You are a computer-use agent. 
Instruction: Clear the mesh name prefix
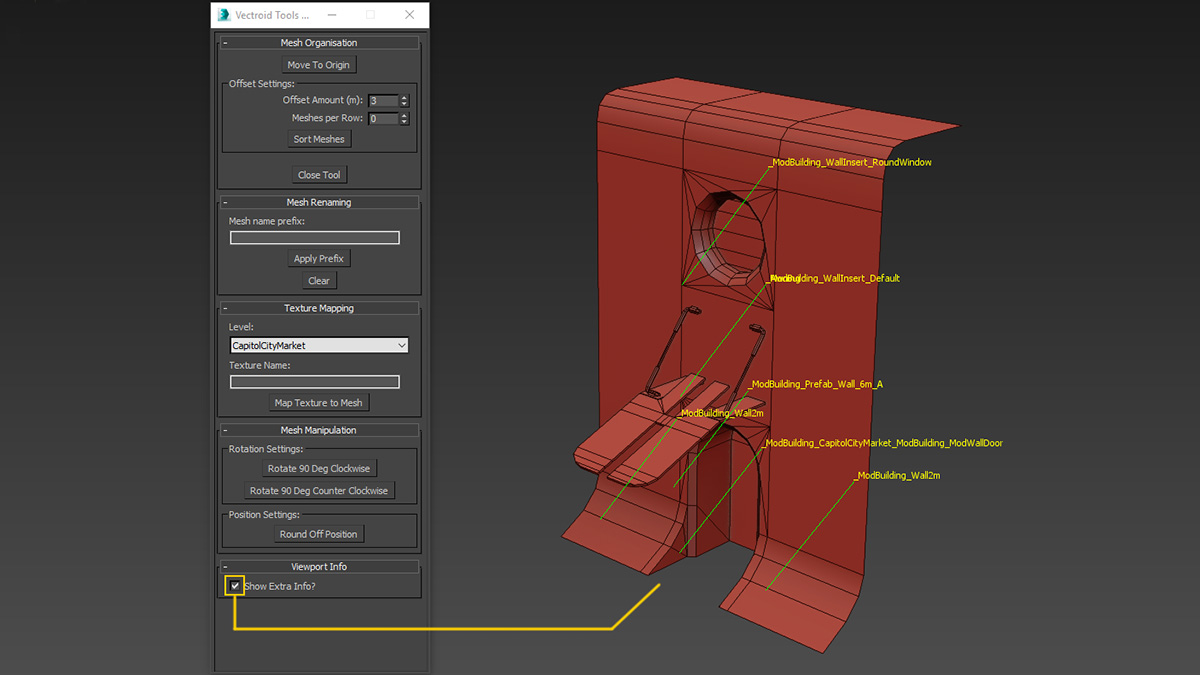(319, 281)
